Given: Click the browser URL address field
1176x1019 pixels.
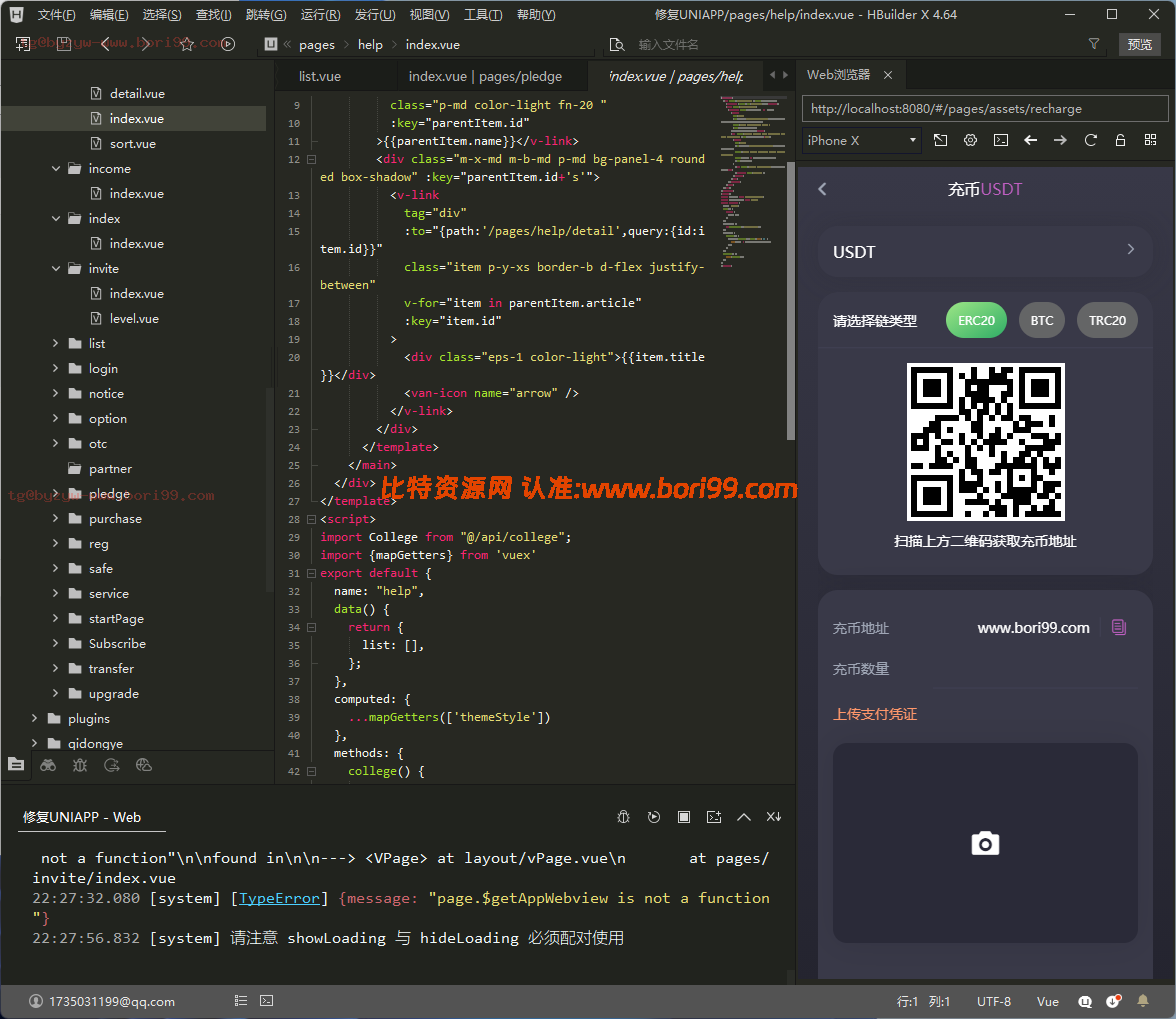Looking at the screenshot, I should [985, 109].
